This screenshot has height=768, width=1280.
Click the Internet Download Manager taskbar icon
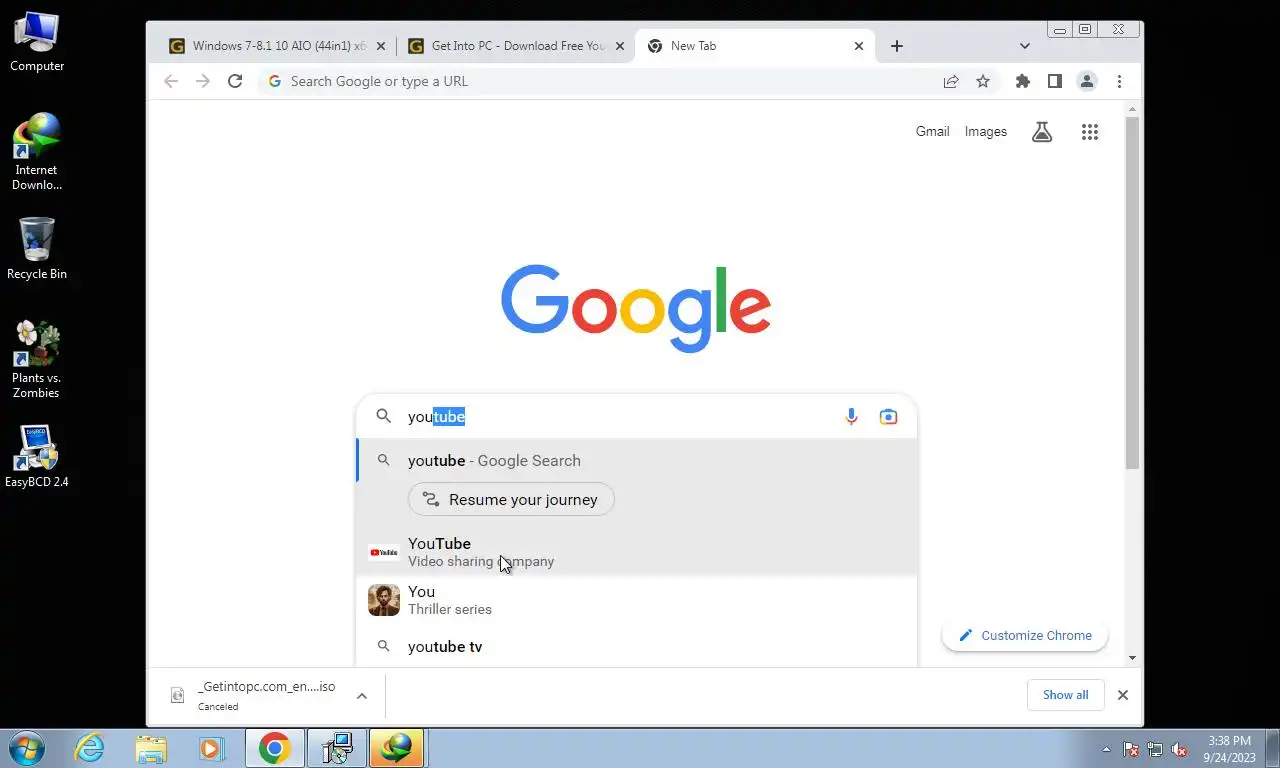396,748
